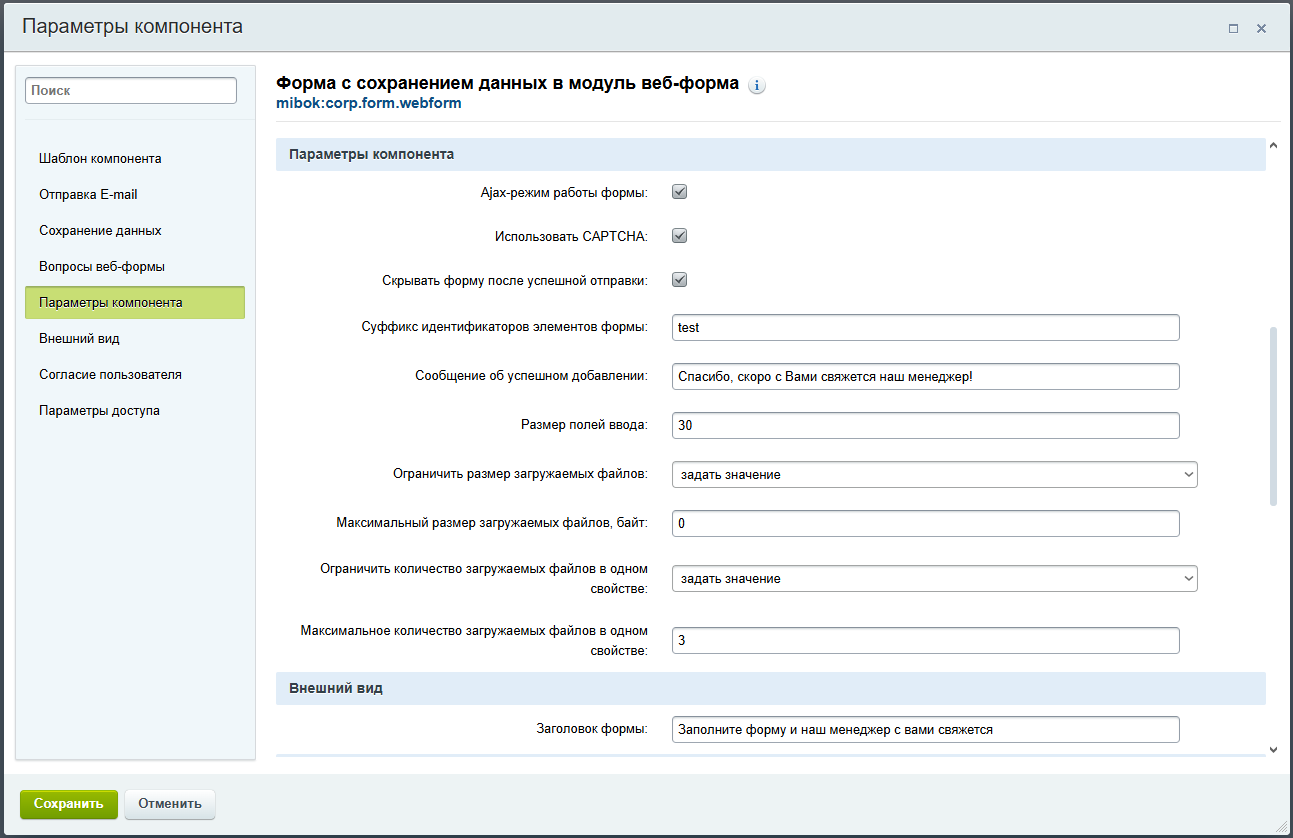Click Максимальный размер загружаемых файлов field
This screenshot has height=838, width=1293.
tap(925, 523)
